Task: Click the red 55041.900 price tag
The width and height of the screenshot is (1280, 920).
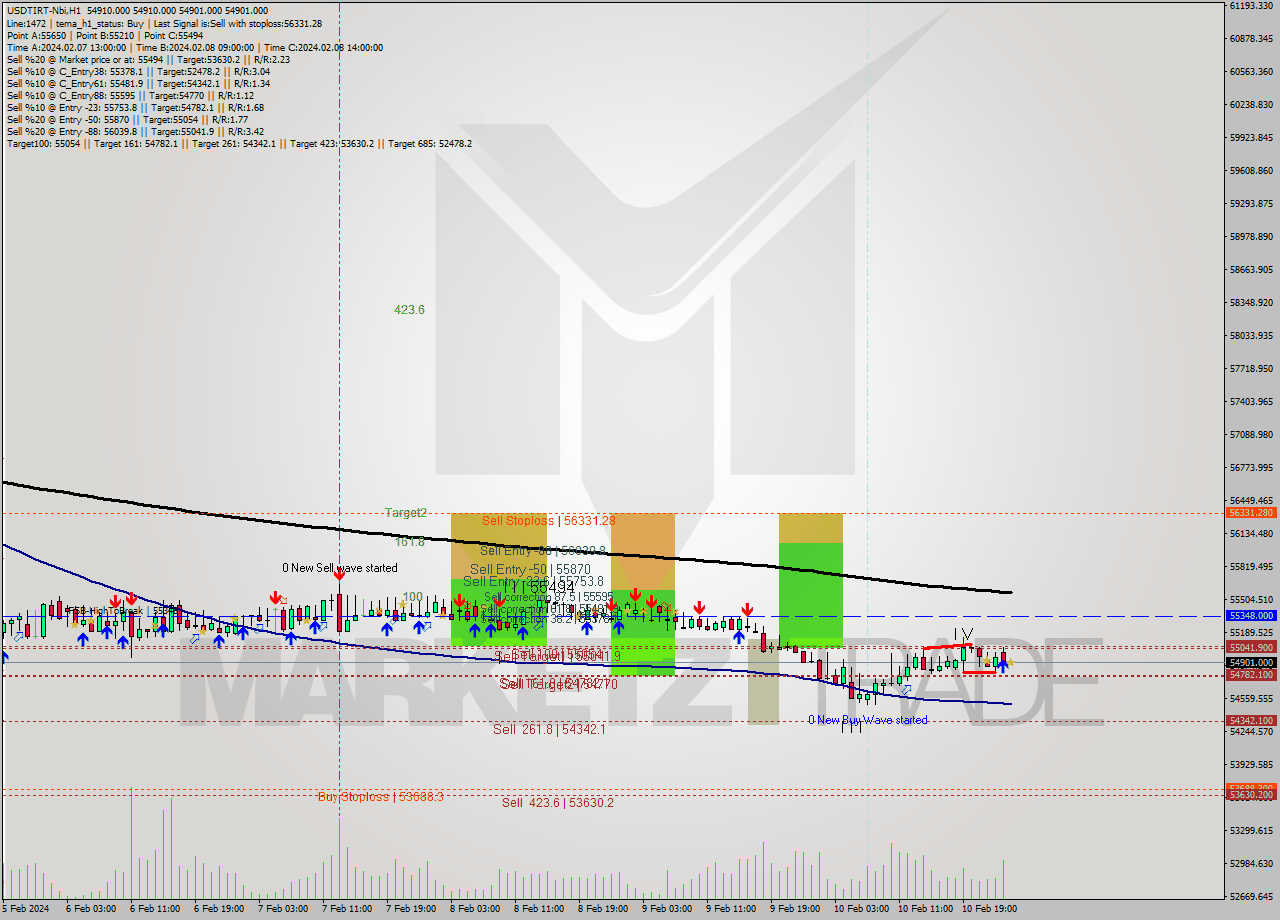Action: tap(1251, 648)
